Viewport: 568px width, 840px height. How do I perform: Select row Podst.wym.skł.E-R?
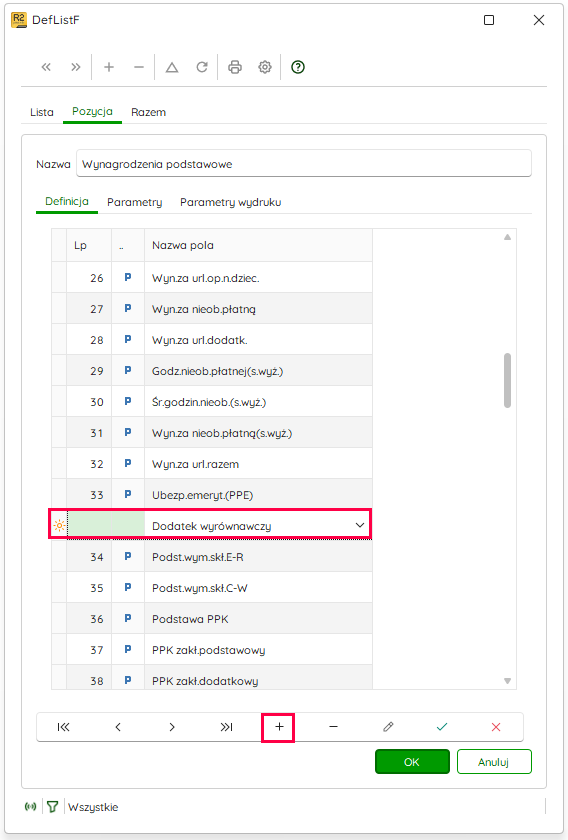(x=212, y=557)
